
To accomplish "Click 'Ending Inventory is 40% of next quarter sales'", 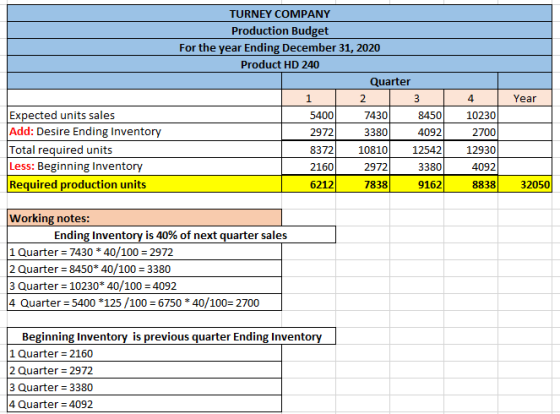I will coord(171,235).
